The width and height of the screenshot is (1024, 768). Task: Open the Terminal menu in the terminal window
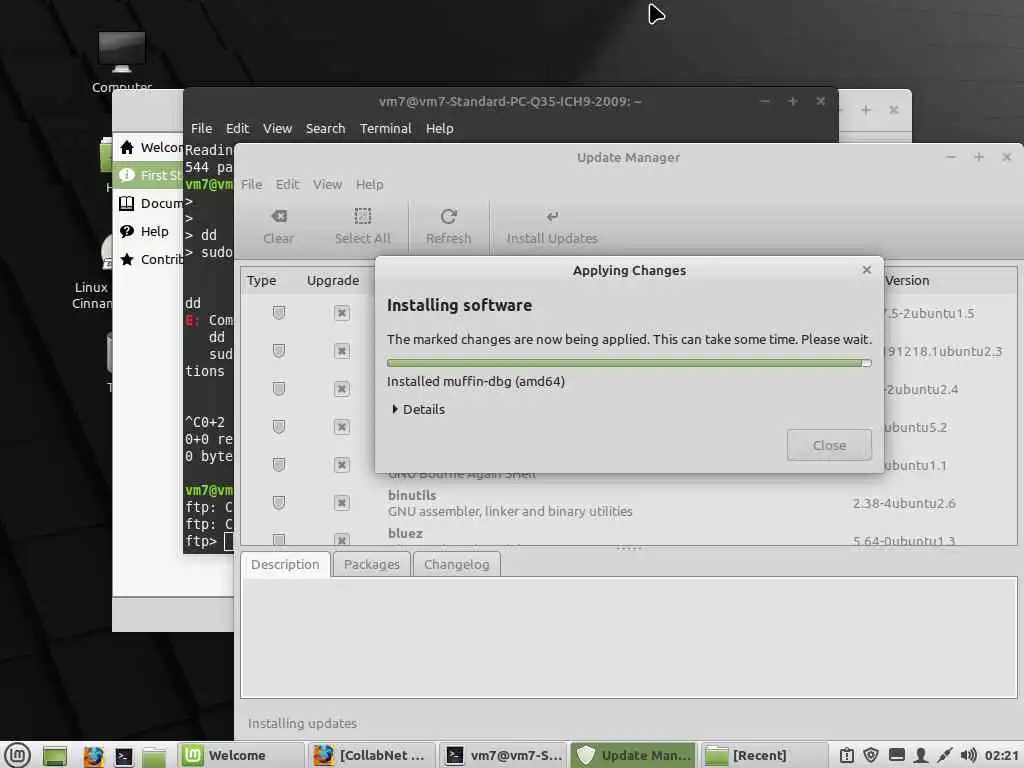[x=385, y=129]
